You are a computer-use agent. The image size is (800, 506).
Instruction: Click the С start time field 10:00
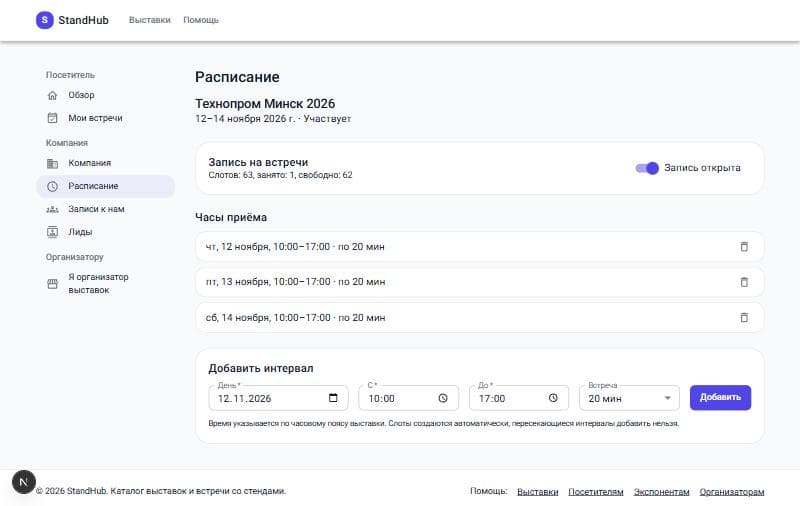click(409, 398)
